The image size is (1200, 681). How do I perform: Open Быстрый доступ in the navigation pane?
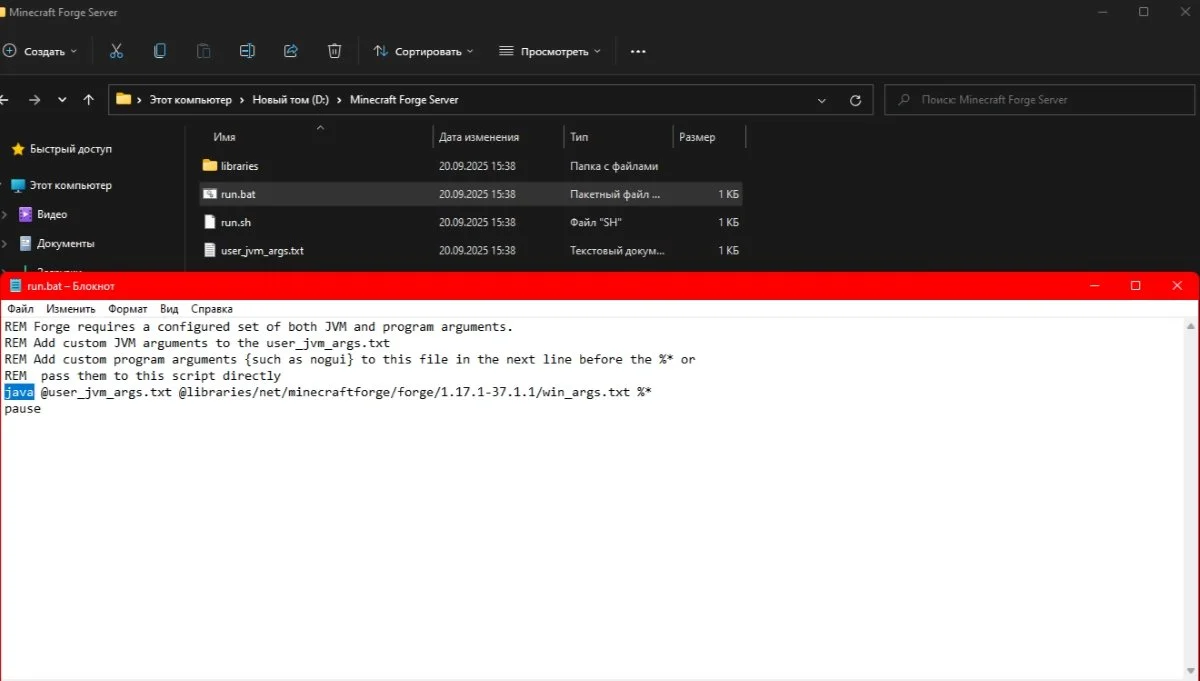click(x=71, y=149)
